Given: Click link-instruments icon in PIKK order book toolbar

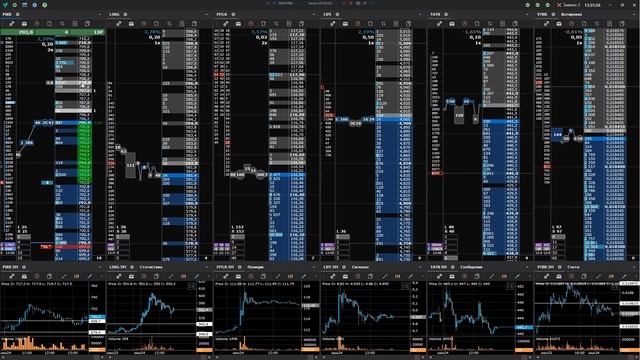Looking at the screenshot, I should (x=12, y=24).
